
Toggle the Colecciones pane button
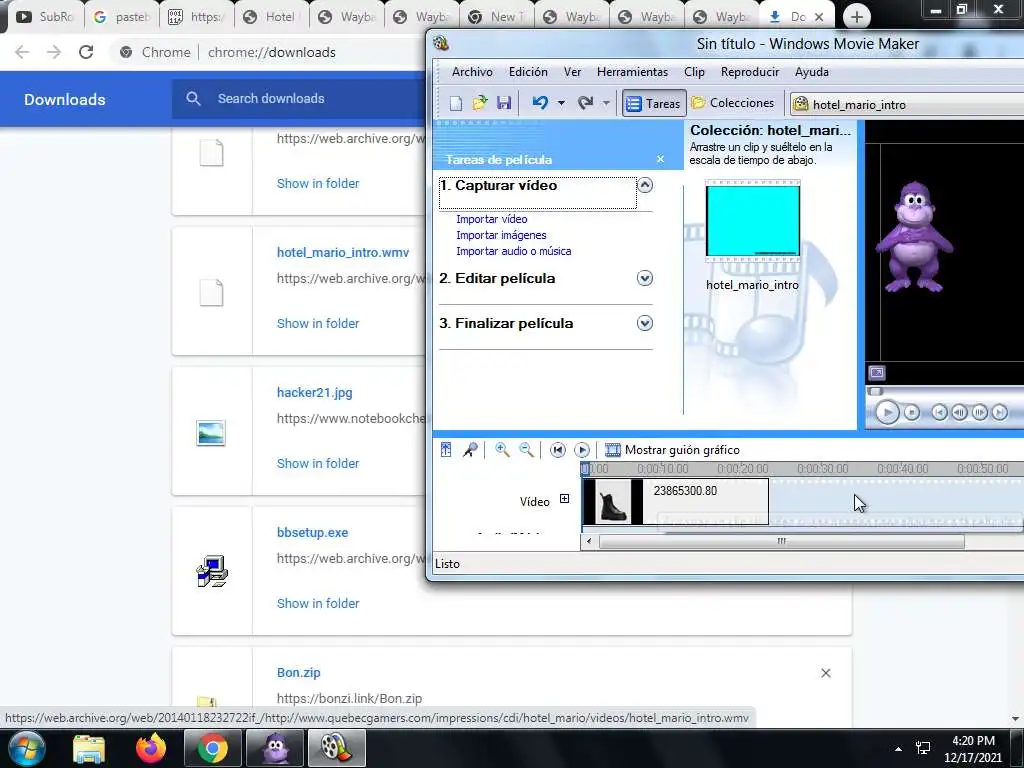733,103
